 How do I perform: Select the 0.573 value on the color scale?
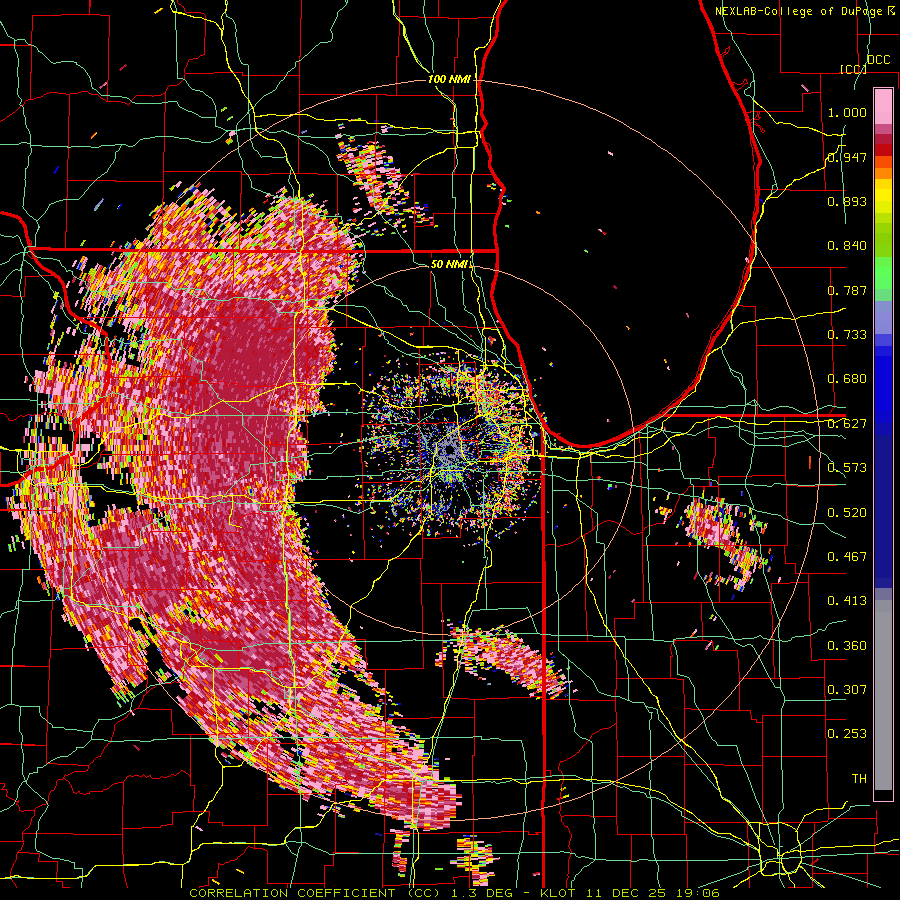tap(847, 468)
